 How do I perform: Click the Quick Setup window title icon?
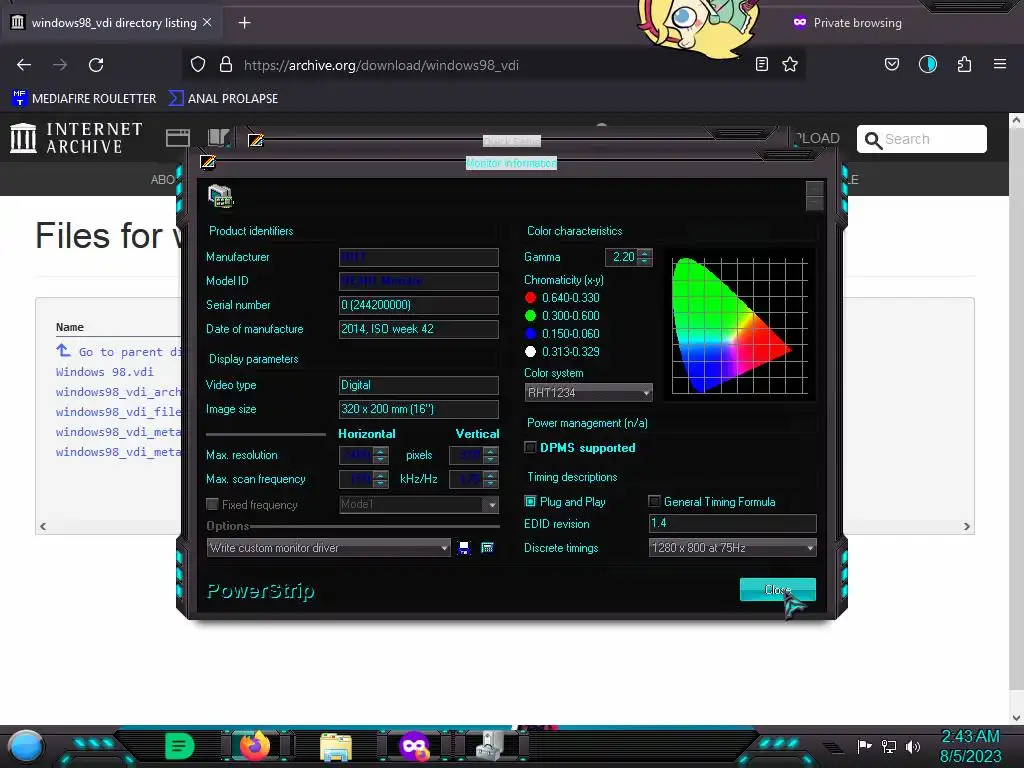click(255, 140)
